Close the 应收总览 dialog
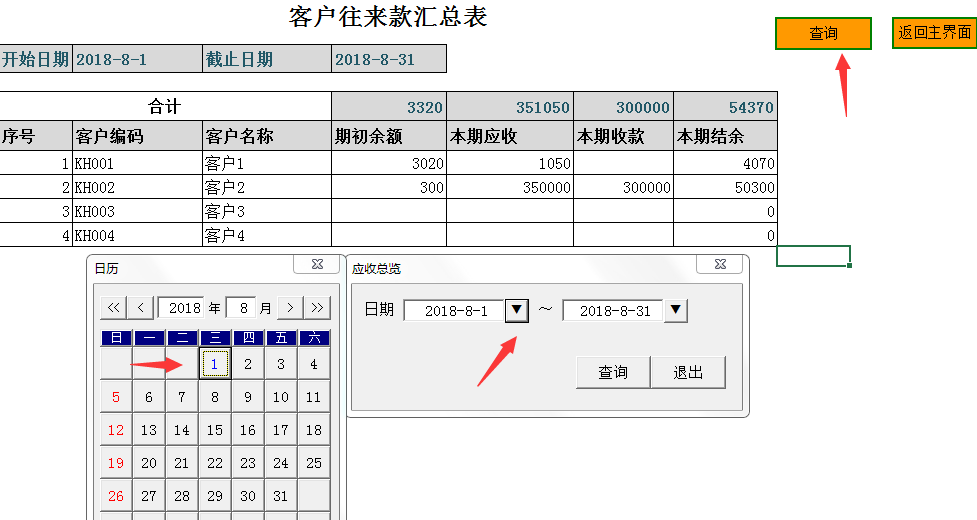Screen dimensions: 977x520 pyautogui.click(x=720, y=264)
